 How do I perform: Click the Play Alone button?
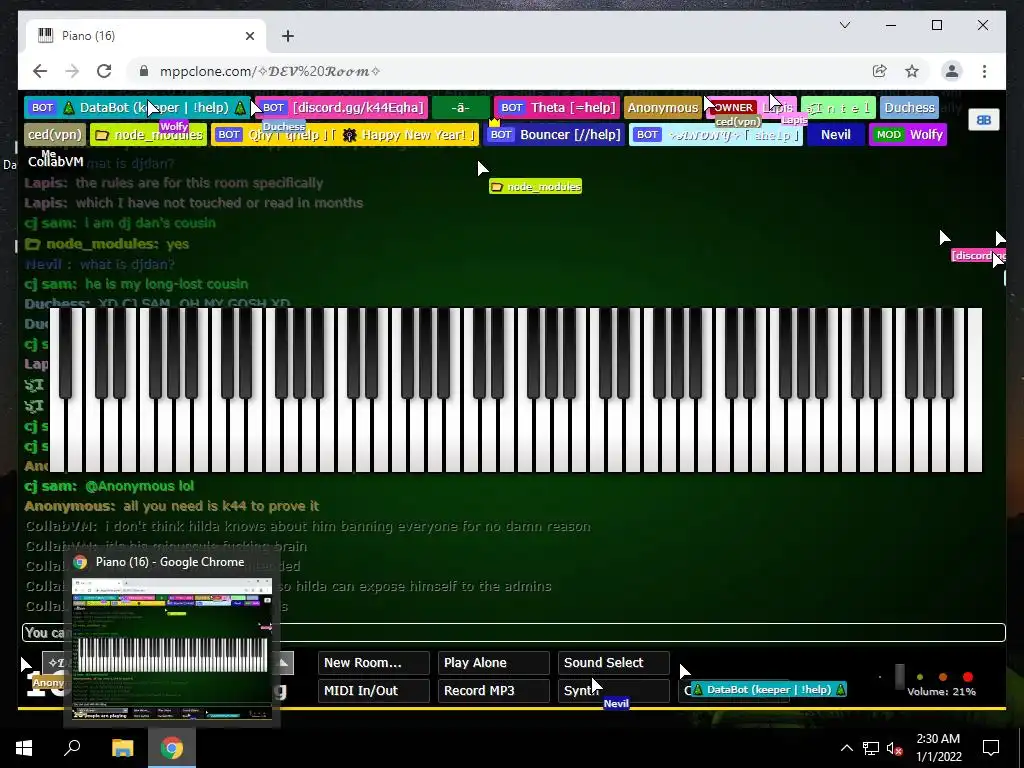tap(493, 663)
